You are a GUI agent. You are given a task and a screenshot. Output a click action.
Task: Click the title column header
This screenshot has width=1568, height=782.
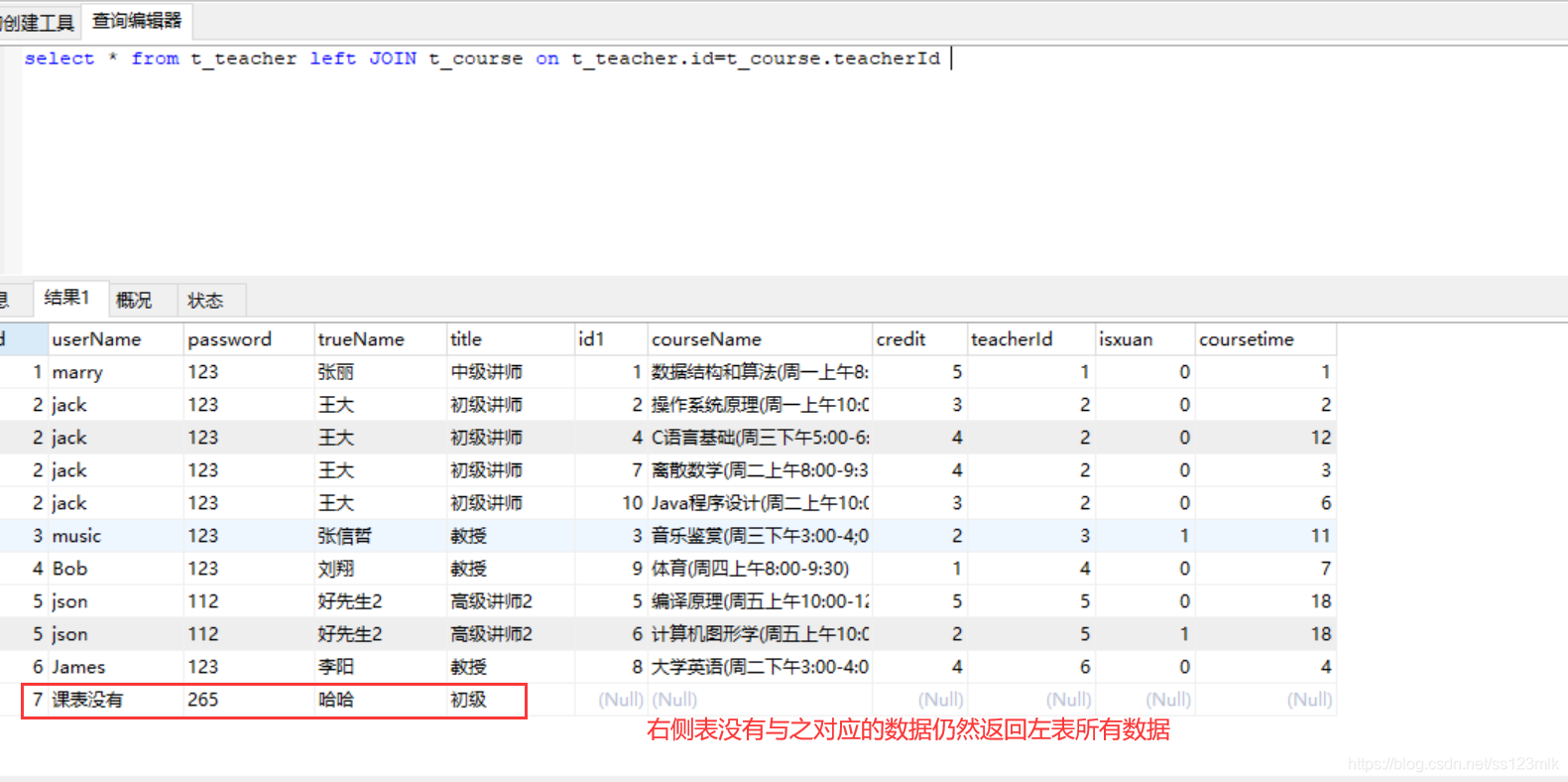tap(511, 339)
